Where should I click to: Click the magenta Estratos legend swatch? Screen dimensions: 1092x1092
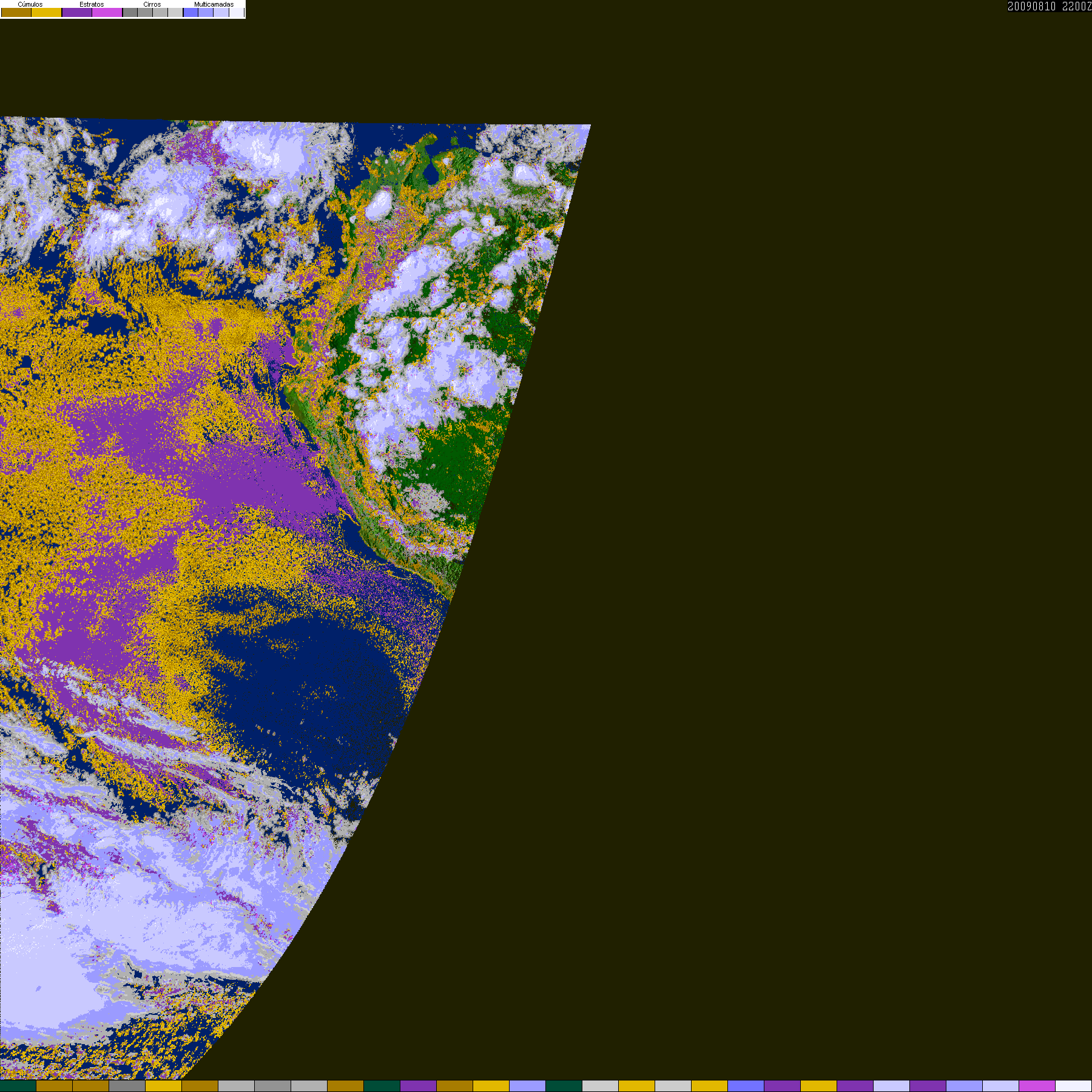tap(107, 13)
